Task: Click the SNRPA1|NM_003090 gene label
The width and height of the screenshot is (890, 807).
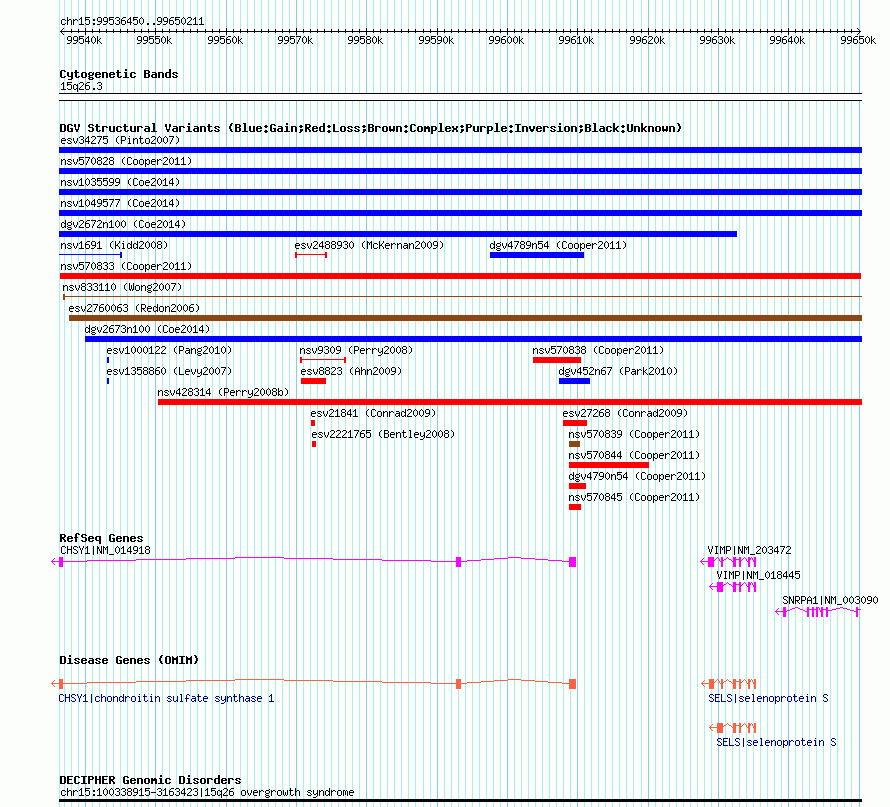Action: click(x=830, y=600)
